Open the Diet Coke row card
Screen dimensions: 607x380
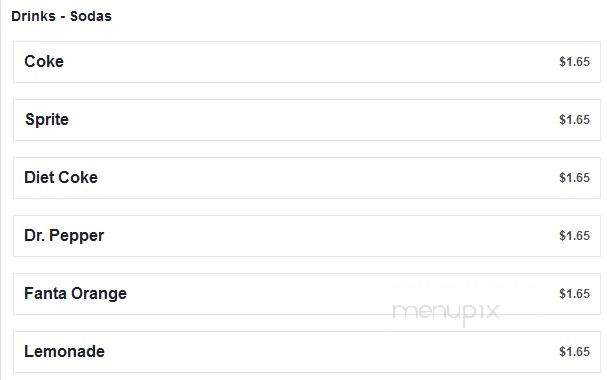[x=307, y=178]
